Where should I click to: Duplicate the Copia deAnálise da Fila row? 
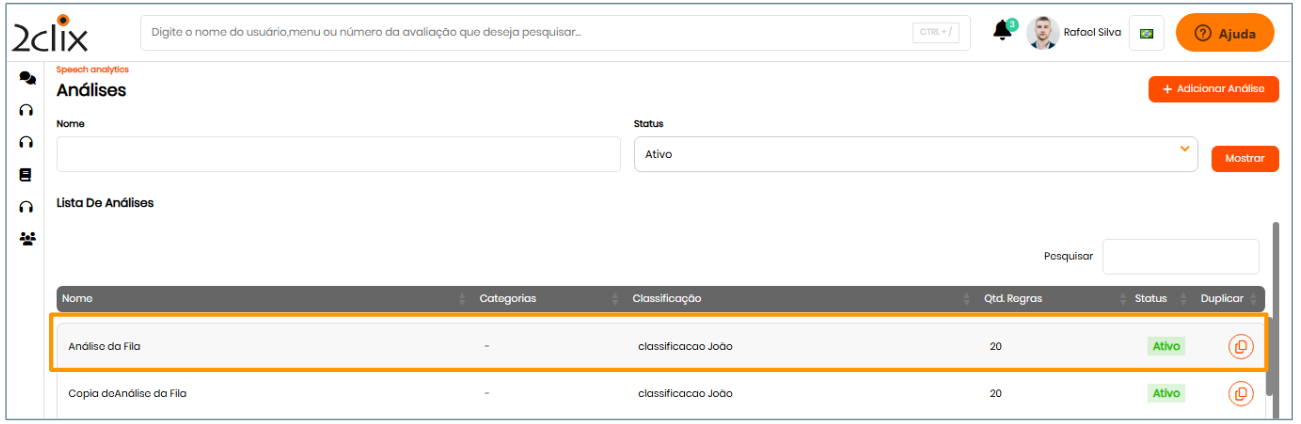click(x=1240, y=393)
